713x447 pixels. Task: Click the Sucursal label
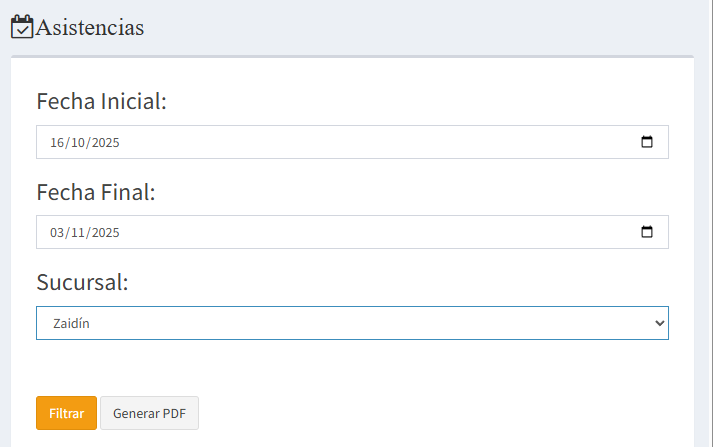point(82,282)
